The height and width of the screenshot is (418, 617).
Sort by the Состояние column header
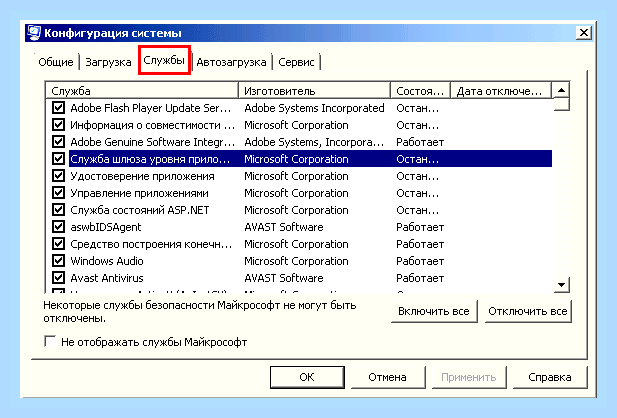[x=420, y=91]
